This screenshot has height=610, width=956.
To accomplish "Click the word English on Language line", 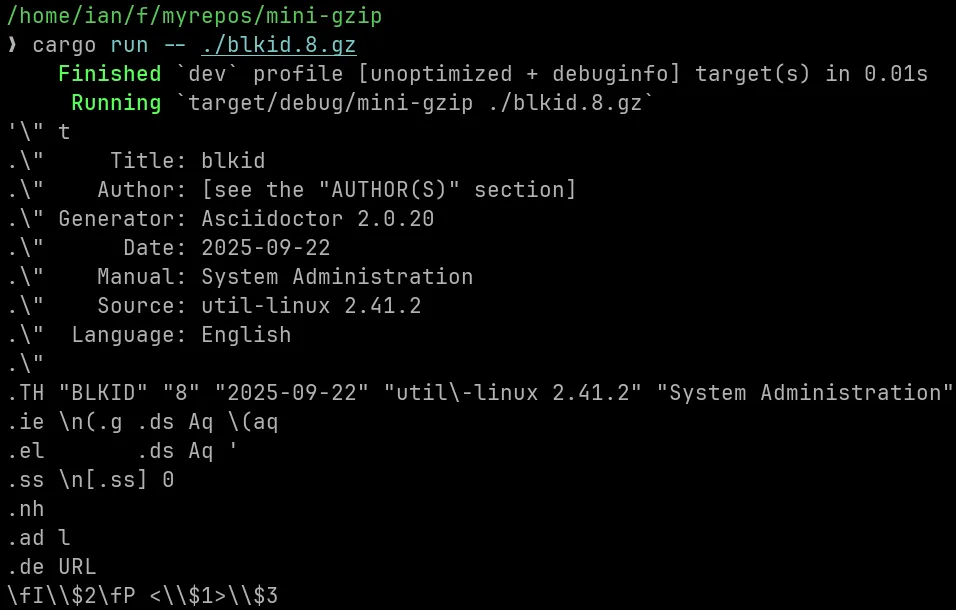I will 246,335.
